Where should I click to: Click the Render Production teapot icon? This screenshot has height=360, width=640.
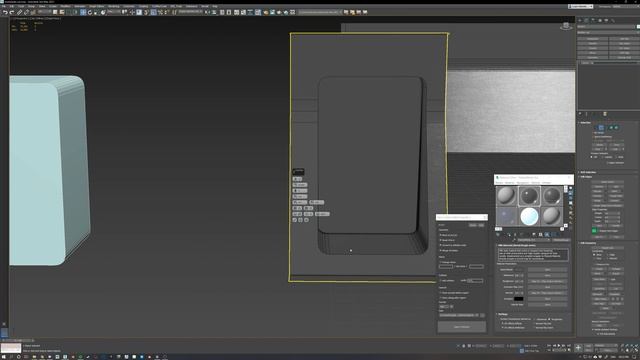(279, 12)
